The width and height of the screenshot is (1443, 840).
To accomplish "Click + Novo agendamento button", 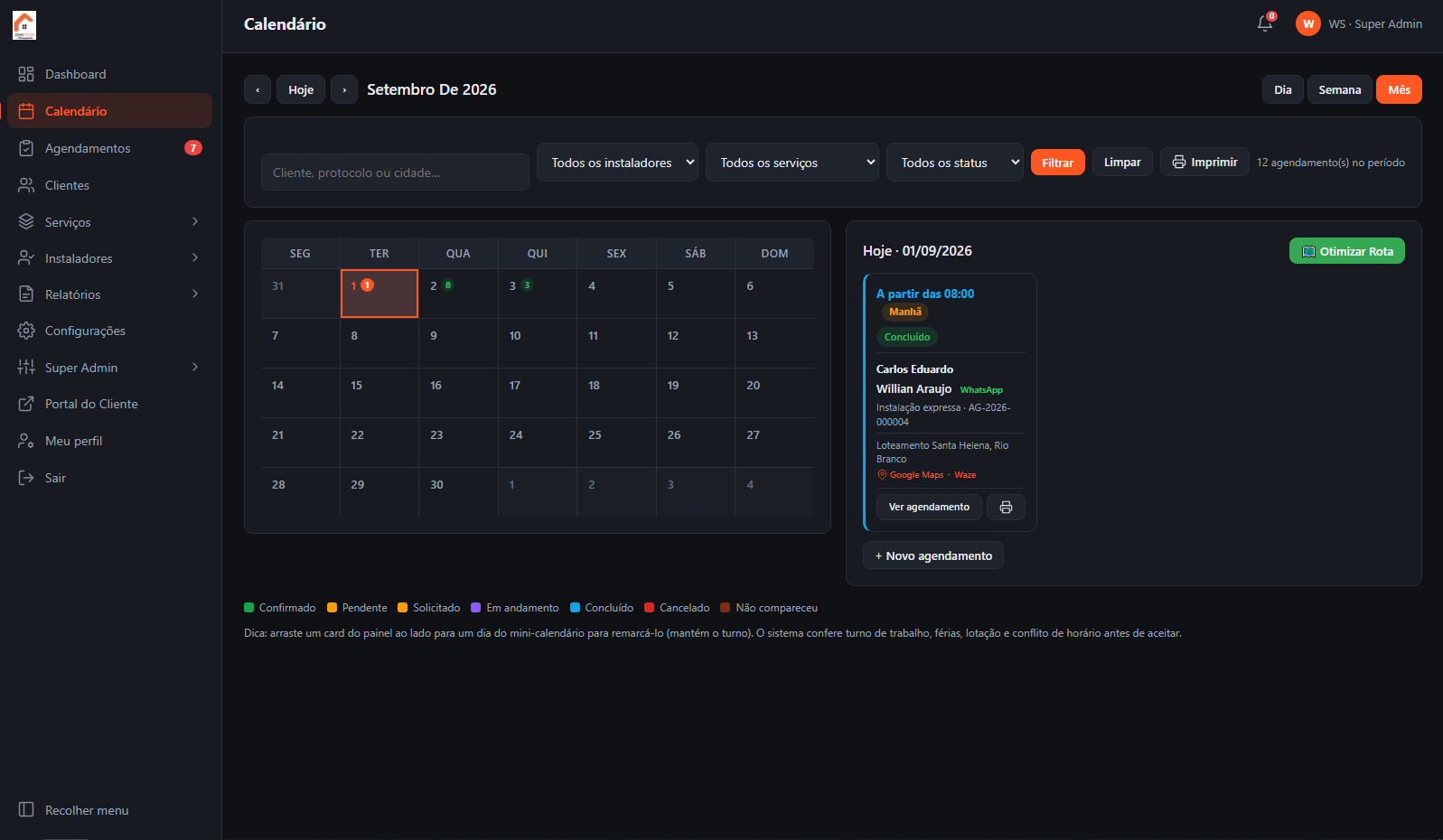I will (933, 555).
